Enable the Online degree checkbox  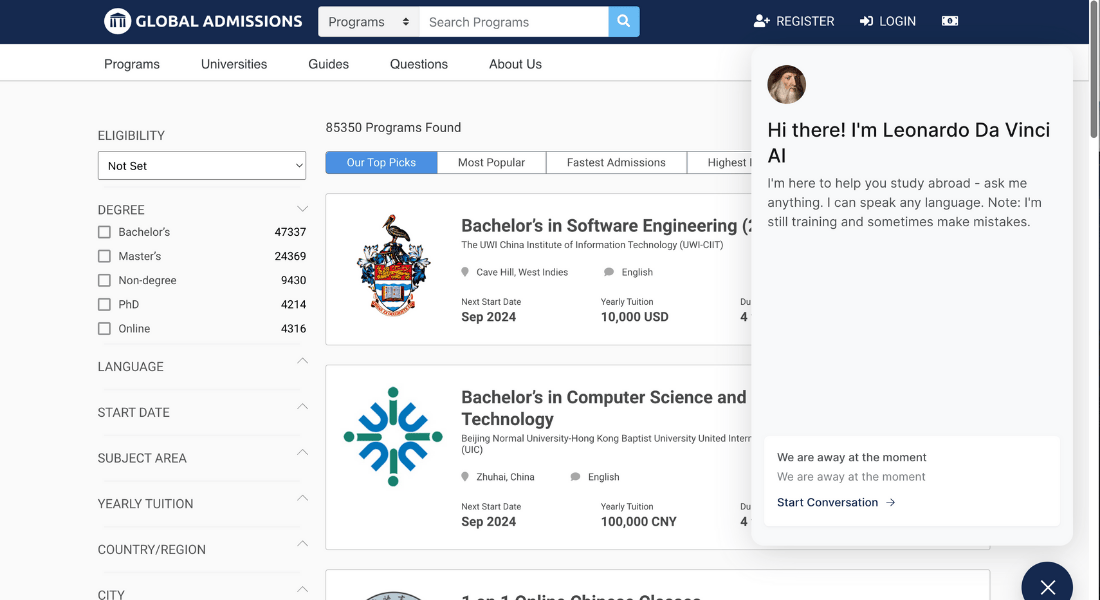[105, 328]
